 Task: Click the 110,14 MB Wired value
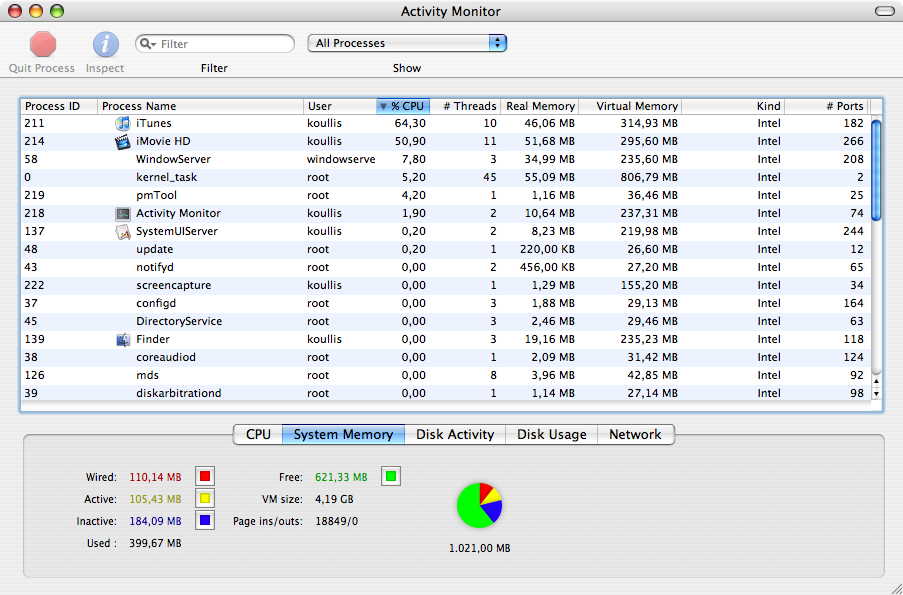(x=155, y=477)
